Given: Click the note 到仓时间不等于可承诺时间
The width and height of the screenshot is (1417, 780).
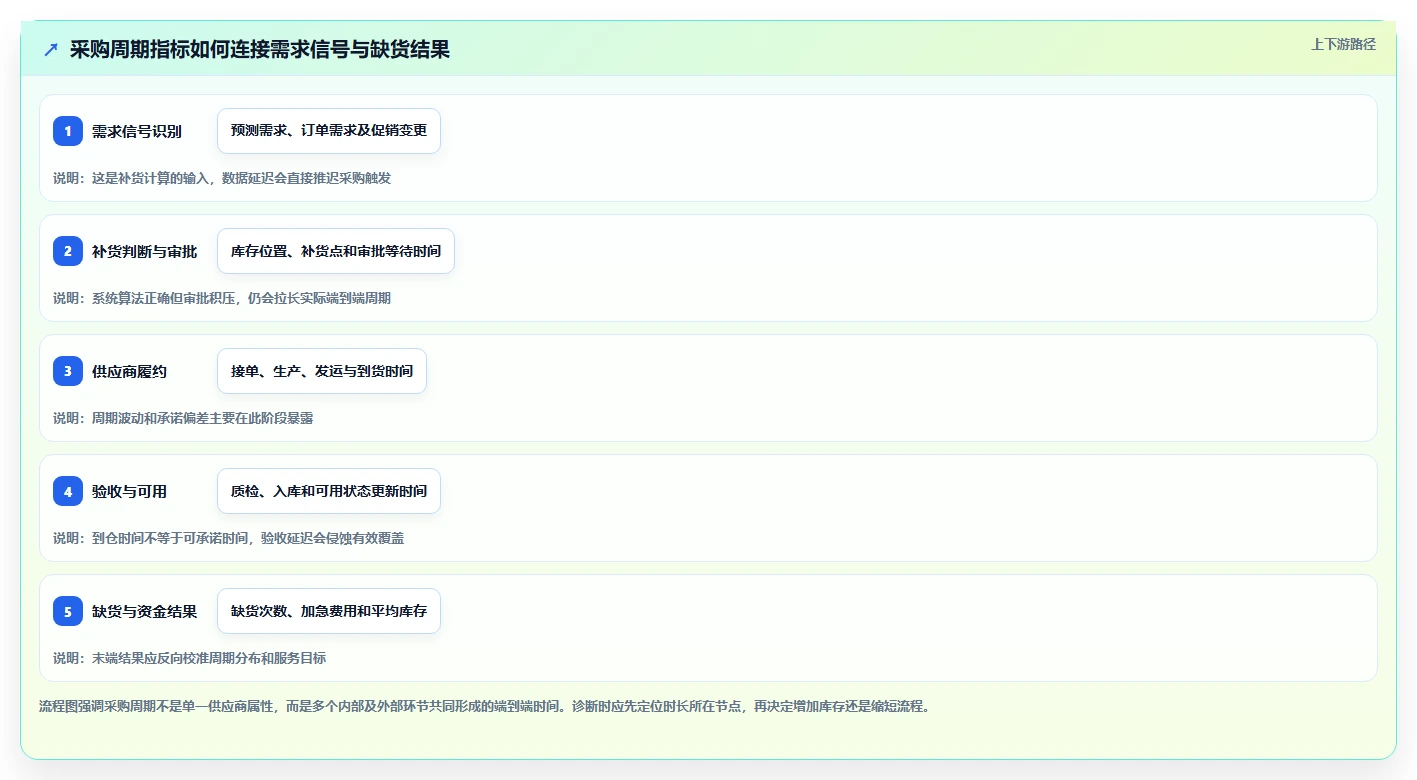Looking at the screenshot, I should tap(229, 538).
